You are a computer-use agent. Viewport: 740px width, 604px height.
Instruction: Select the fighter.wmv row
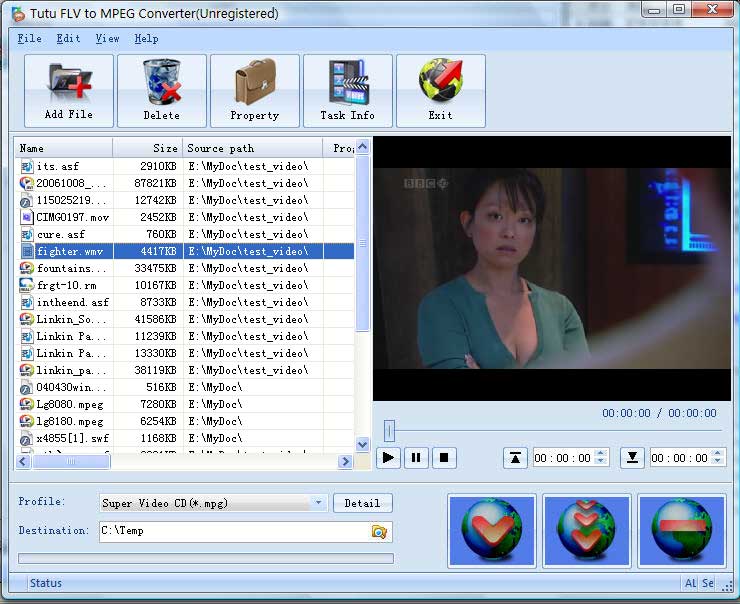pyautogui.click(x=185, y=251)
